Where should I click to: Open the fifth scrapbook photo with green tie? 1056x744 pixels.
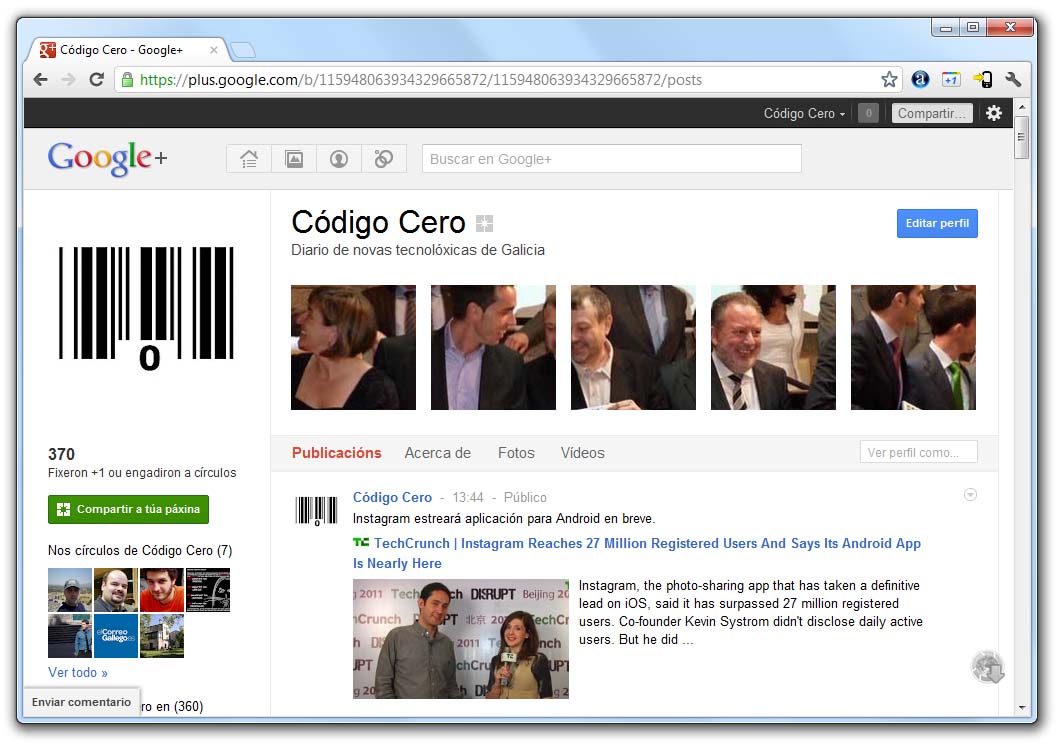pos(913,347)
